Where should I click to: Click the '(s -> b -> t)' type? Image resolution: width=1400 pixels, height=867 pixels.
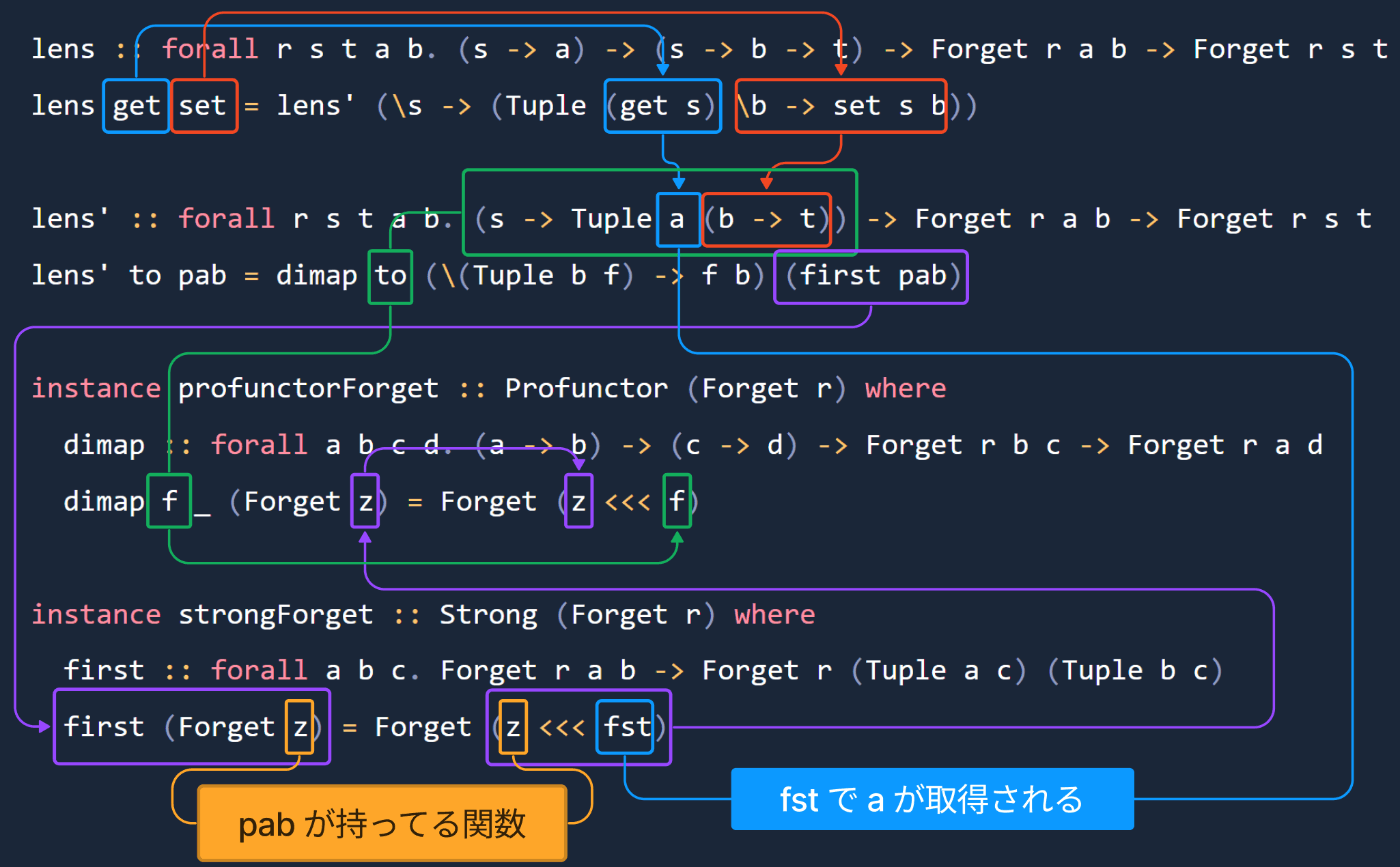[x=759, y=49]
